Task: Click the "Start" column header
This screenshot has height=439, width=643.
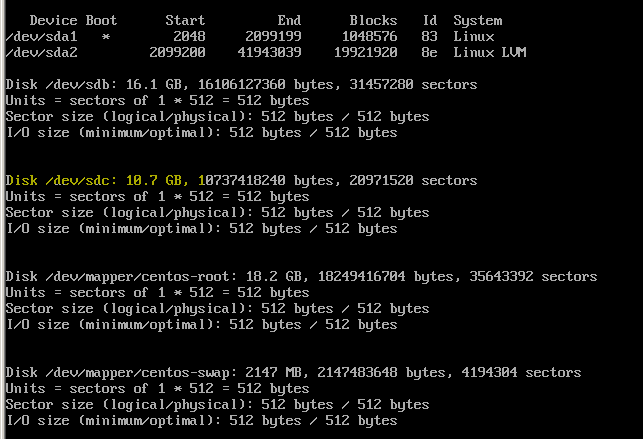Action: (185, 20)
